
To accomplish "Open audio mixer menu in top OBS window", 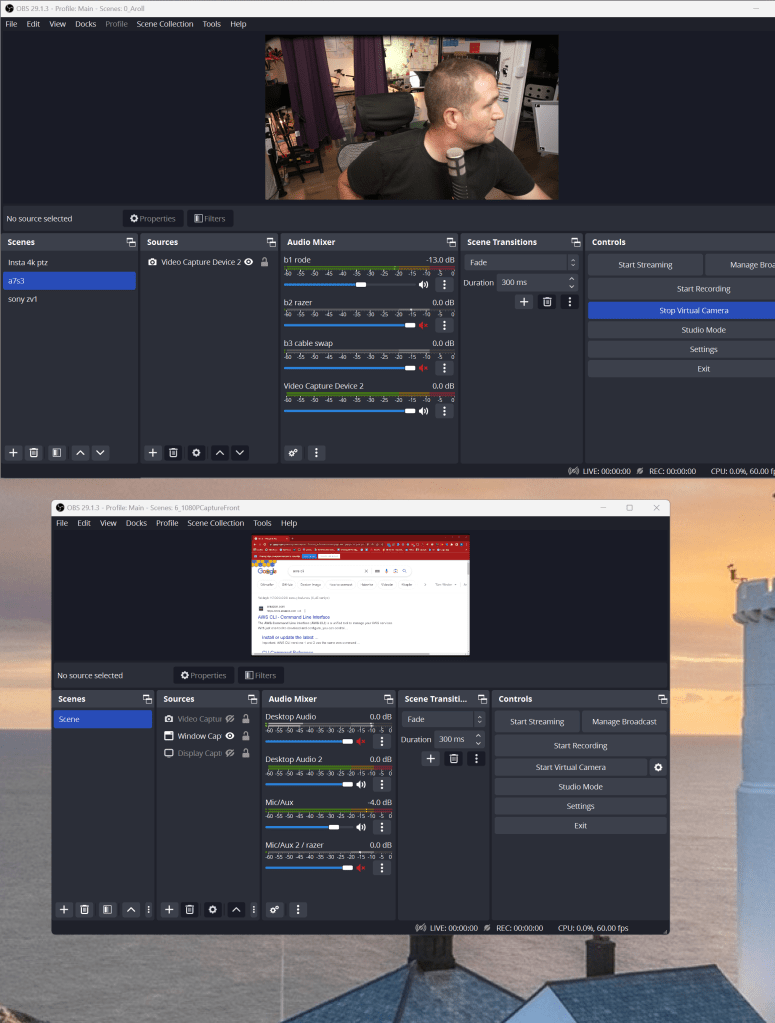I will coord(316,453).
